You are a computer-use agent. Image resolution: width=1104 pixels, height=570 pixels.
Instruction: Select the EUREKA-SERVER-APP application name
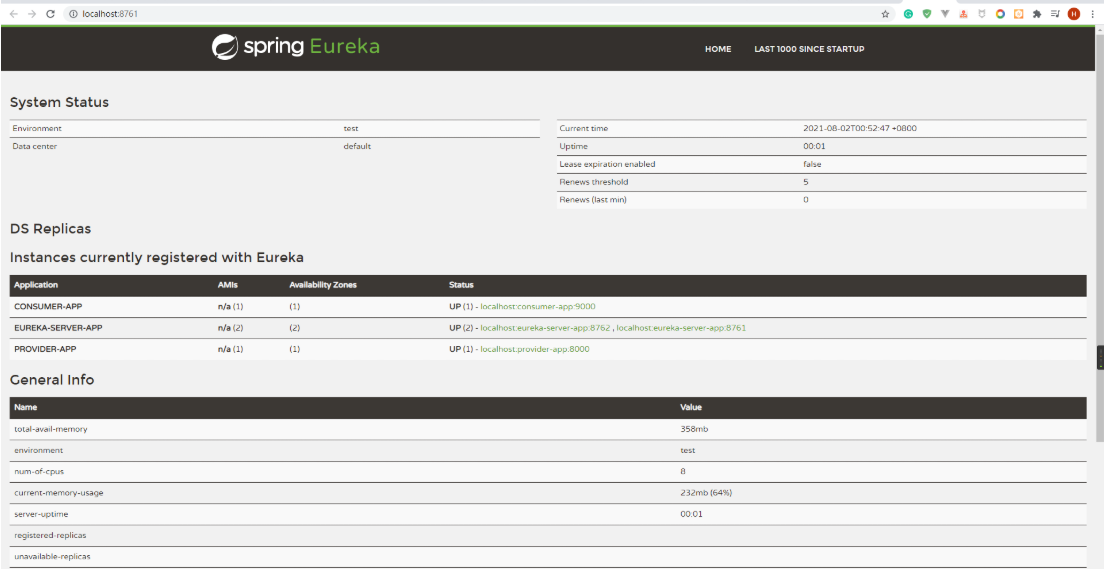(58, 328)
